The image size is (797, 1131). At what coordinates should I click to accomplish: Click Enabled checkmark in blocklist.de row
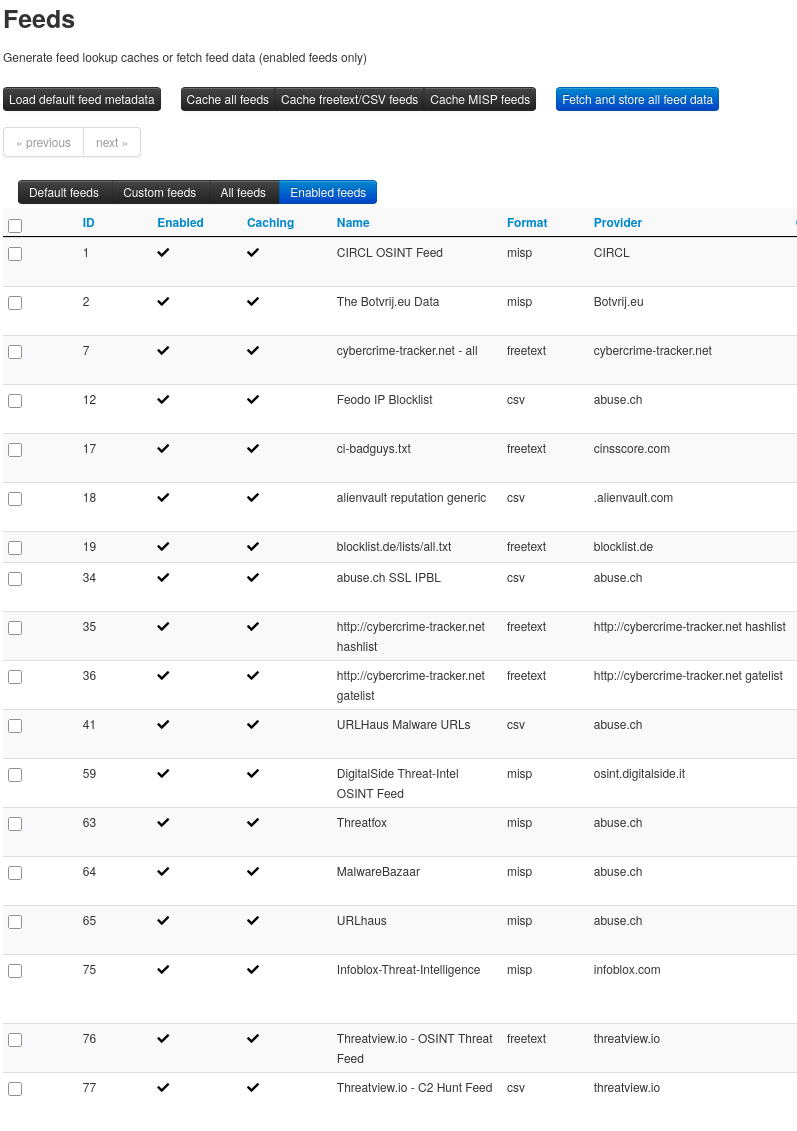pyautogui.click(x=163, y=547)
